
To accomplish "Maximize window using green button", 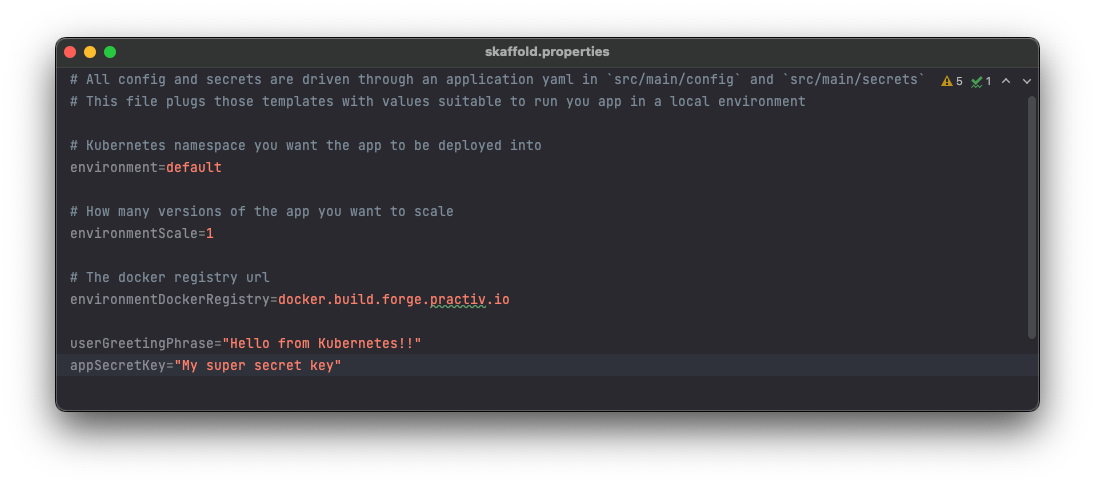I will pyautogui.click(x=110, y=52).
